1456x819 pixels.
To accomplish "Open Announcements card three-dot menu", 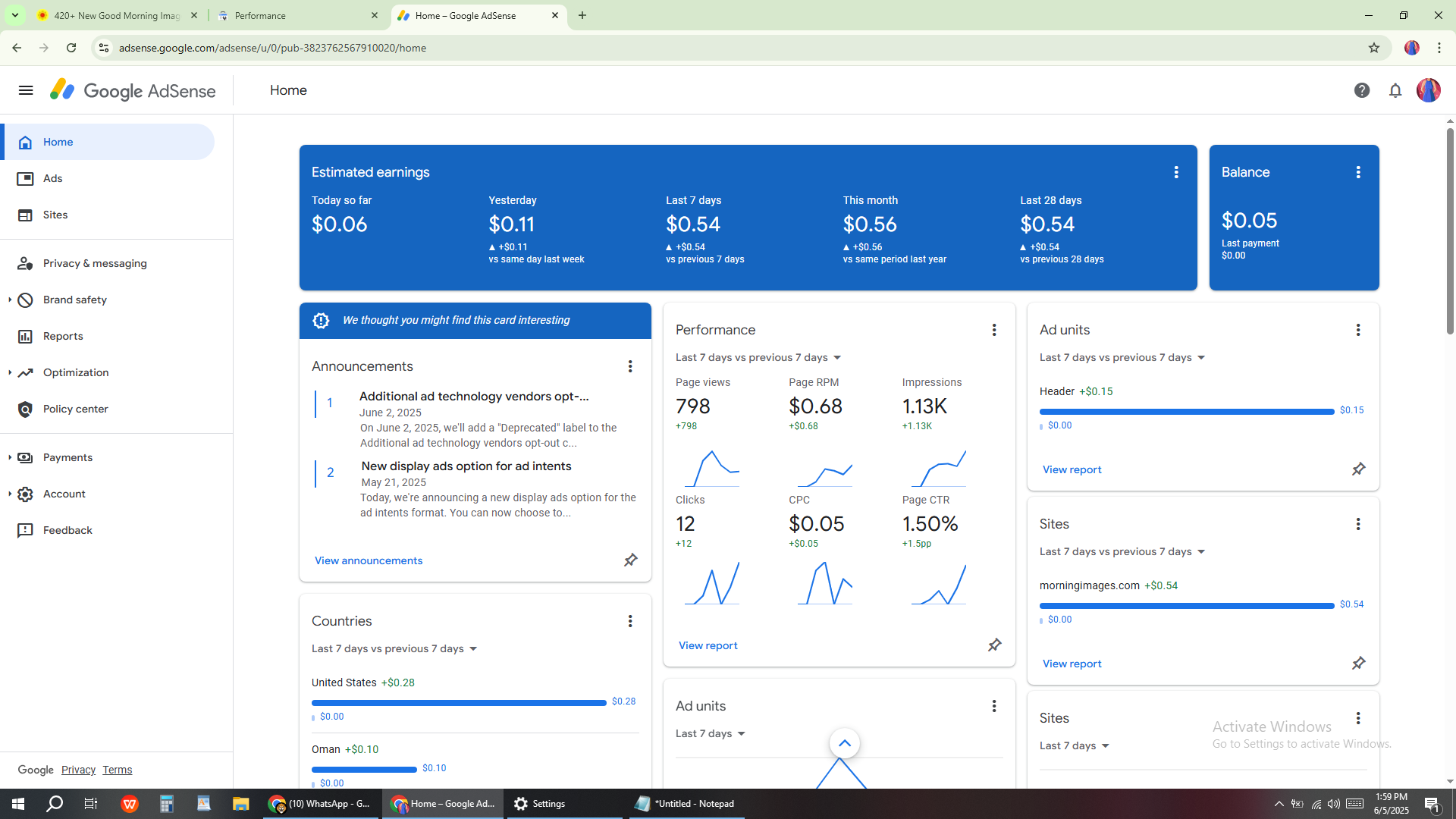I will (x=630, y=366).
